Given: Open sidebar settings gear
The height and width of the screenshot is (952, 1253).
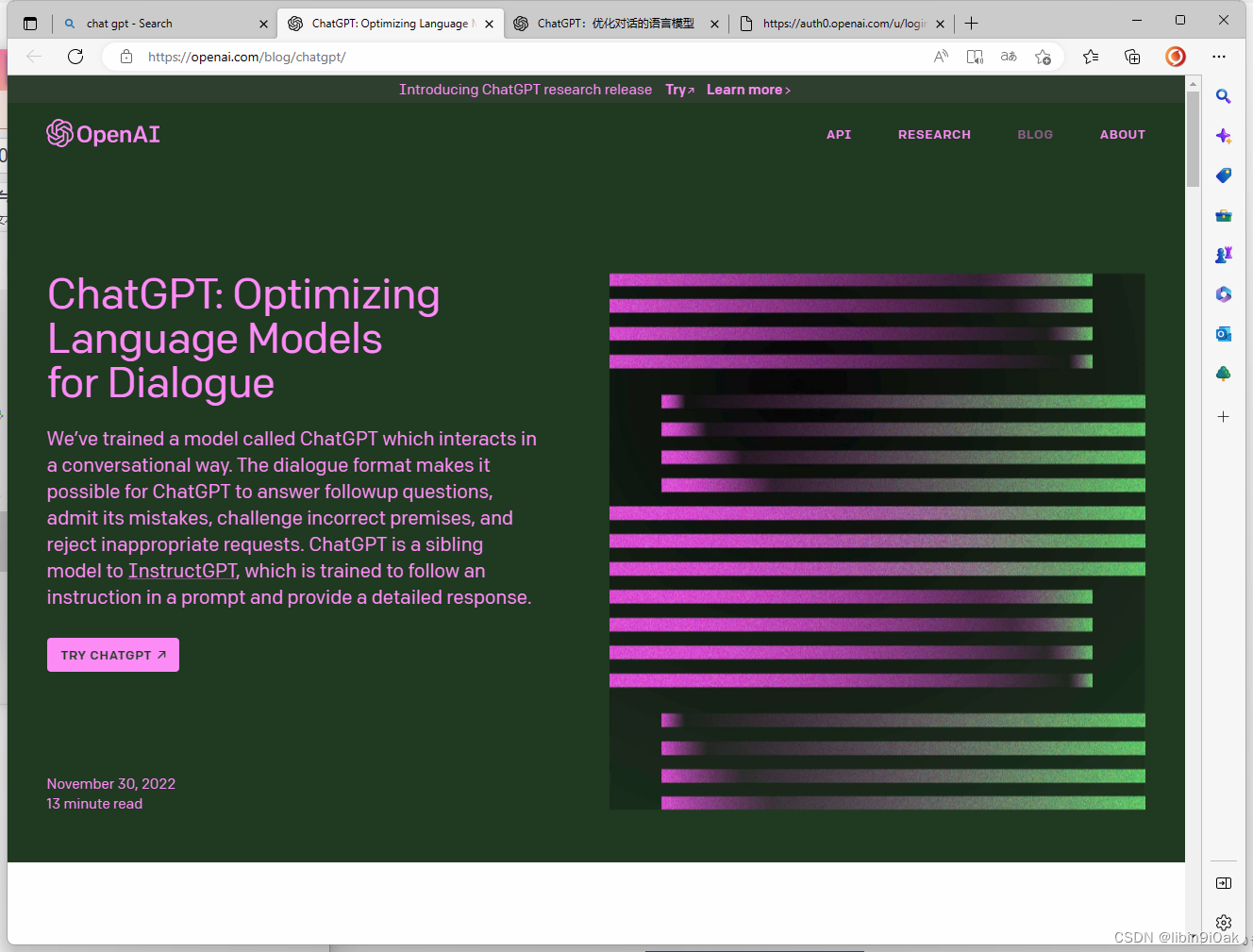Looking at the screenshot, I should (x=1224, y=922).
